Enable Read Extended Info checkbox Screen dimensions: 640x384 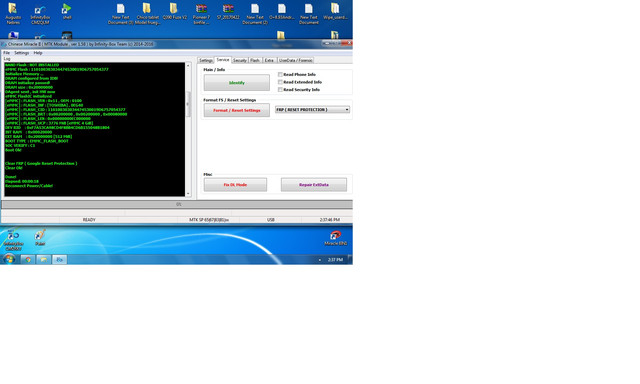(280, 82)
